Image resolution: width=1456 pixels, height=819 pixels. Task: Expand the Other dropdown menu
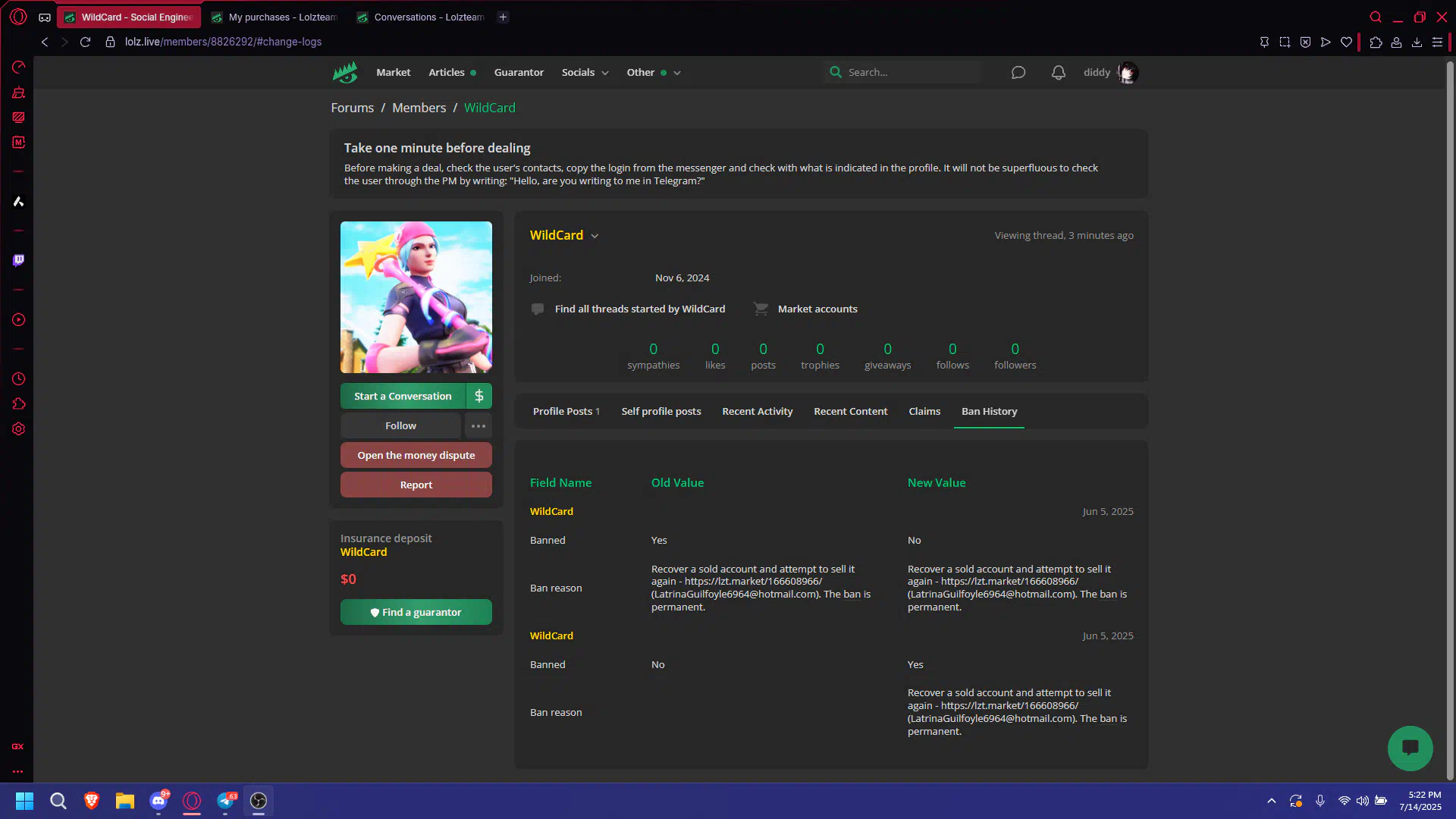(654, 72)
